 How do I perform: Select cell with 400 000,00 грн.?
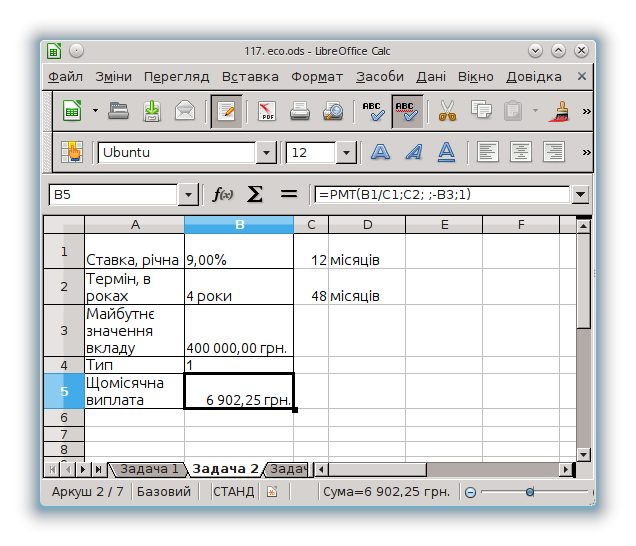click(239, 331)
